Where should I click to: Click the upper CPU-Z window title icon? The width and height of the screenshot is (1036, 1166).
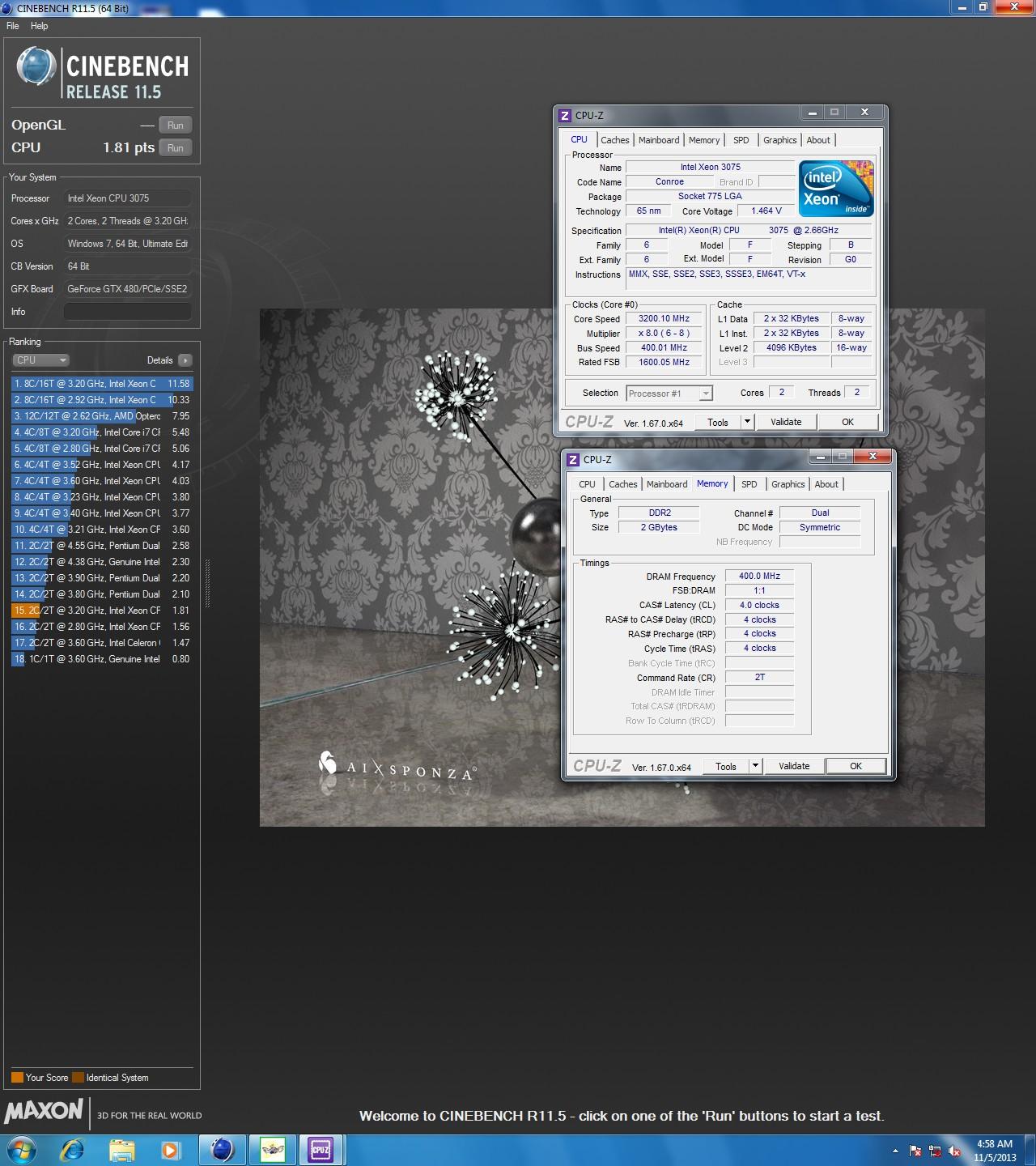pyautogui.click(x=565, y=116)
